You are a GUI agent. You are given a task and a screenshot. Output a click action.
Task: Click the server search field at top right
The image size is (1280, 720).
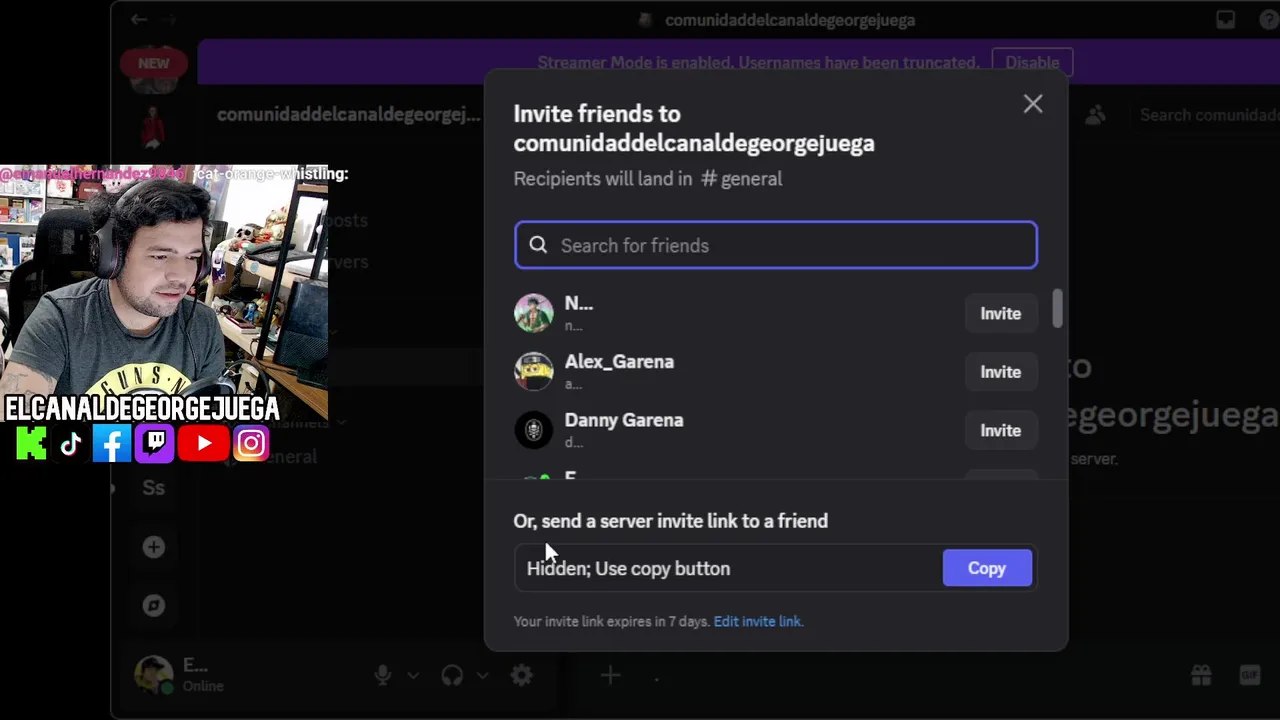(x=1208, y=115)
